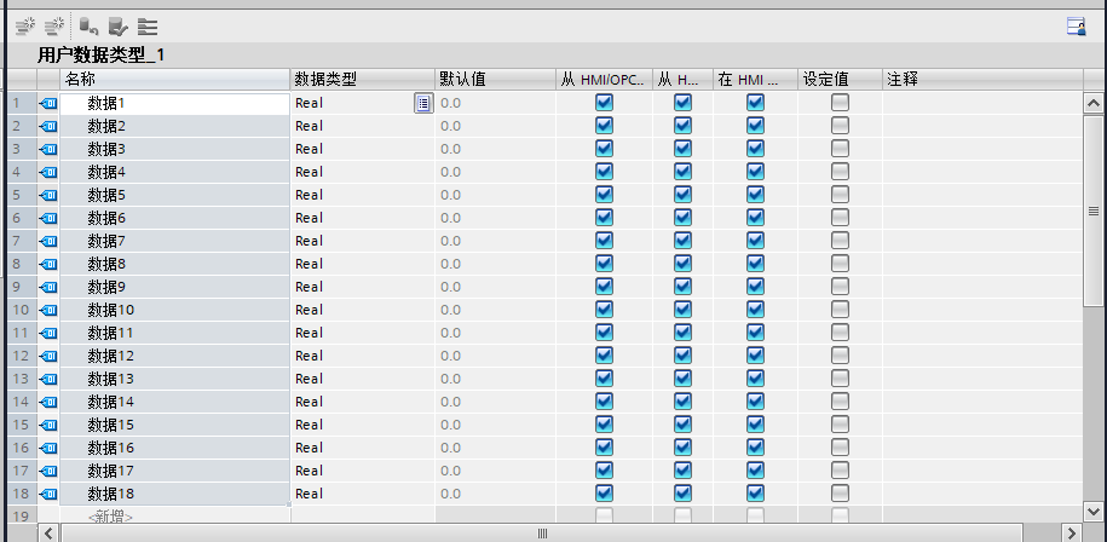Enable 设定值 checkbox for 数据18
The image size is (1107, 542).
click(839, 493)
